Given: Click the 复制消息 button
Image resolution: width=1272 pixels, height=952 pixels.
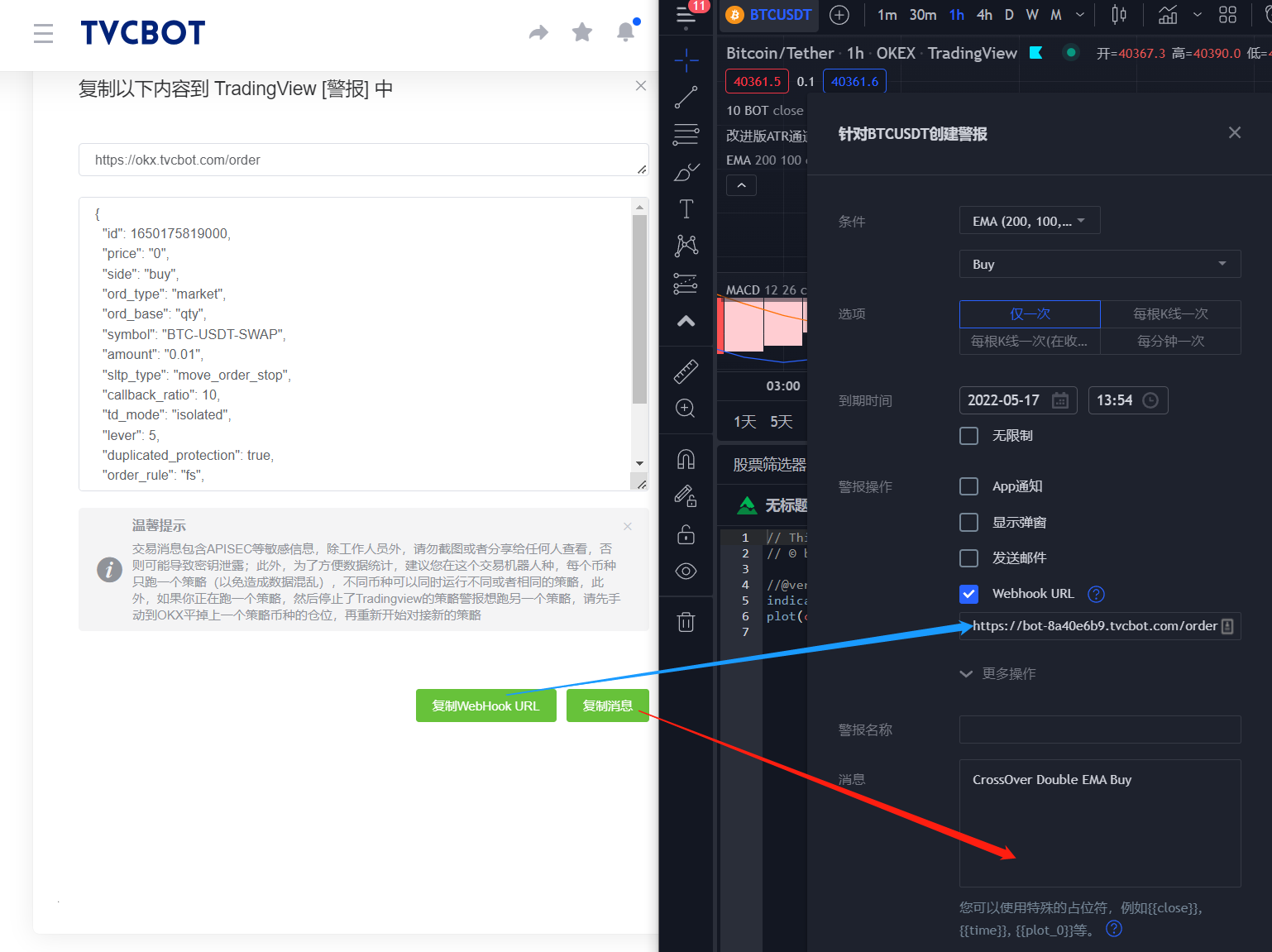Looking at the screenshot, I should click(608, 706).
